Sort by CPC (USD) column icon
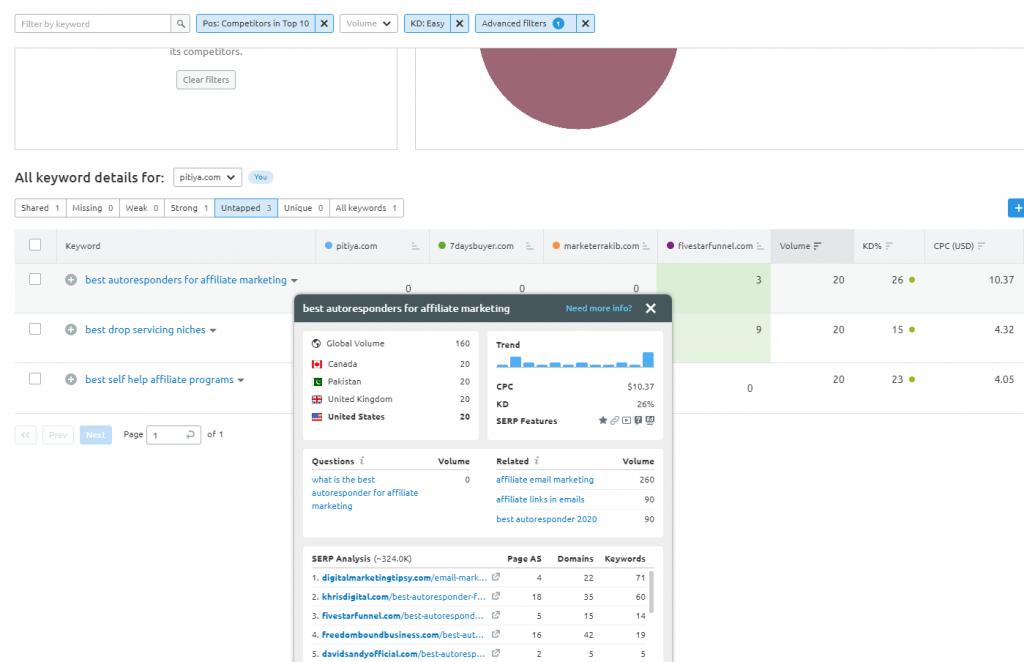The image size is (1024, 662). (982, 246)
